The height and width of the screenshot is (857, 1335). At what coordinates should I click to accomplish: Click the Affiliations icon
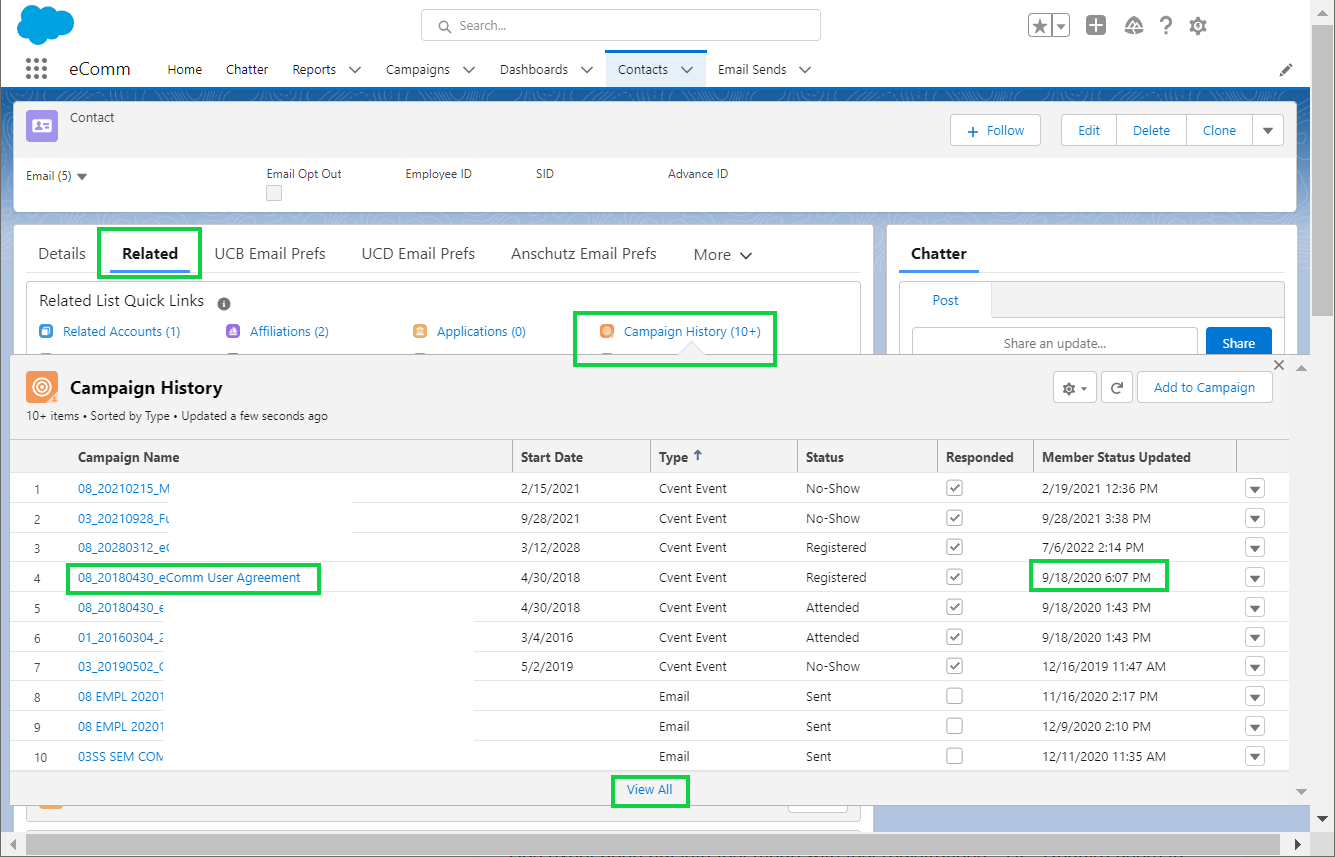coord(233,331)
